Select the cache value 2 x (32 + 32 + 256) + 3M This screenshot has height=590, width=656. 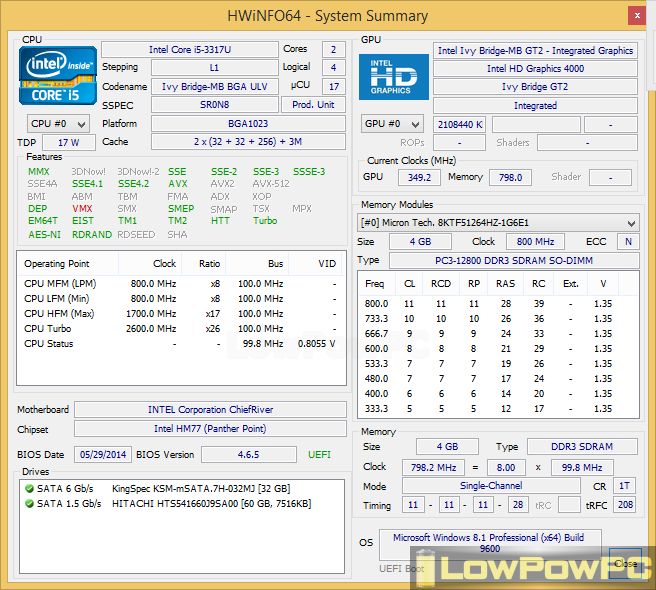pos(248,141)
